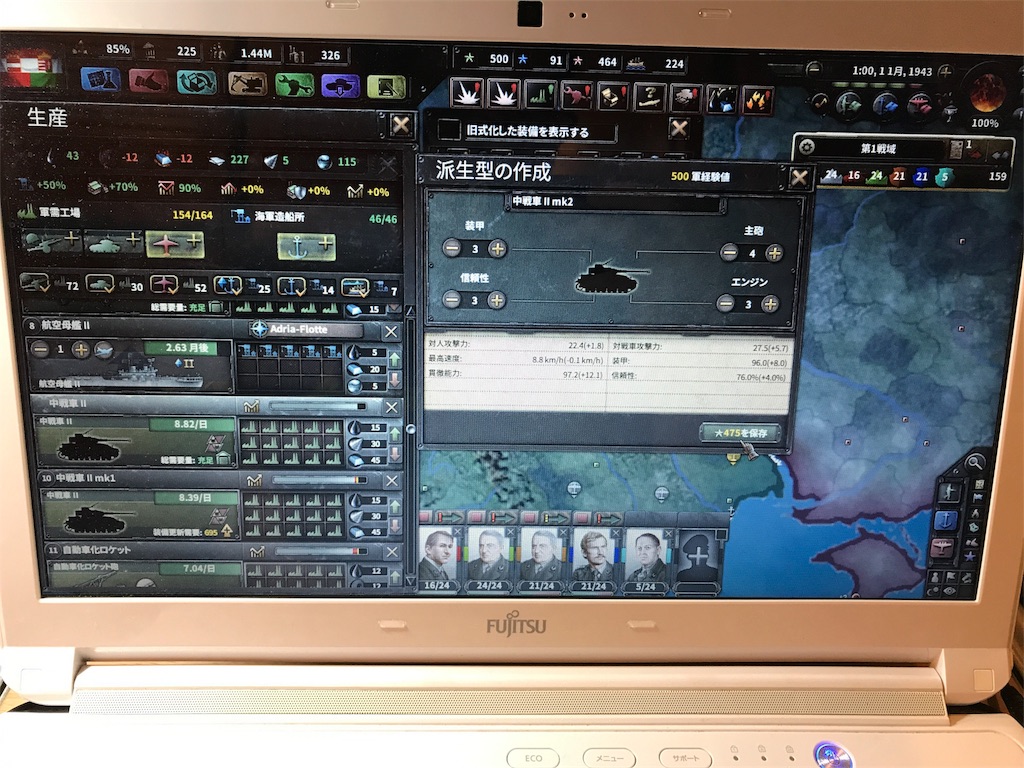Select the general portrait labeled 5/24
This screenshot has width=1024, height=768.
645,558
